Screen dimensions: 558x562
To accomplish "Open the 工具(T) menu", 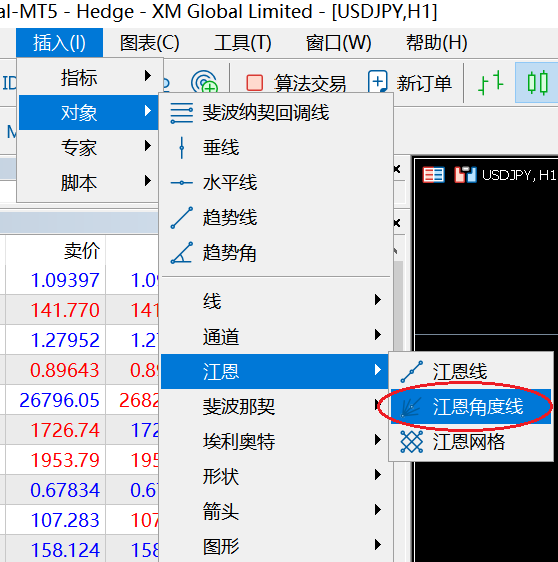I will tap(243, 43).
